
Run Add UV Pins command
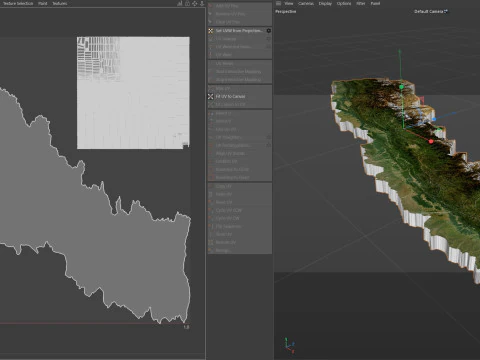point(240,6)
